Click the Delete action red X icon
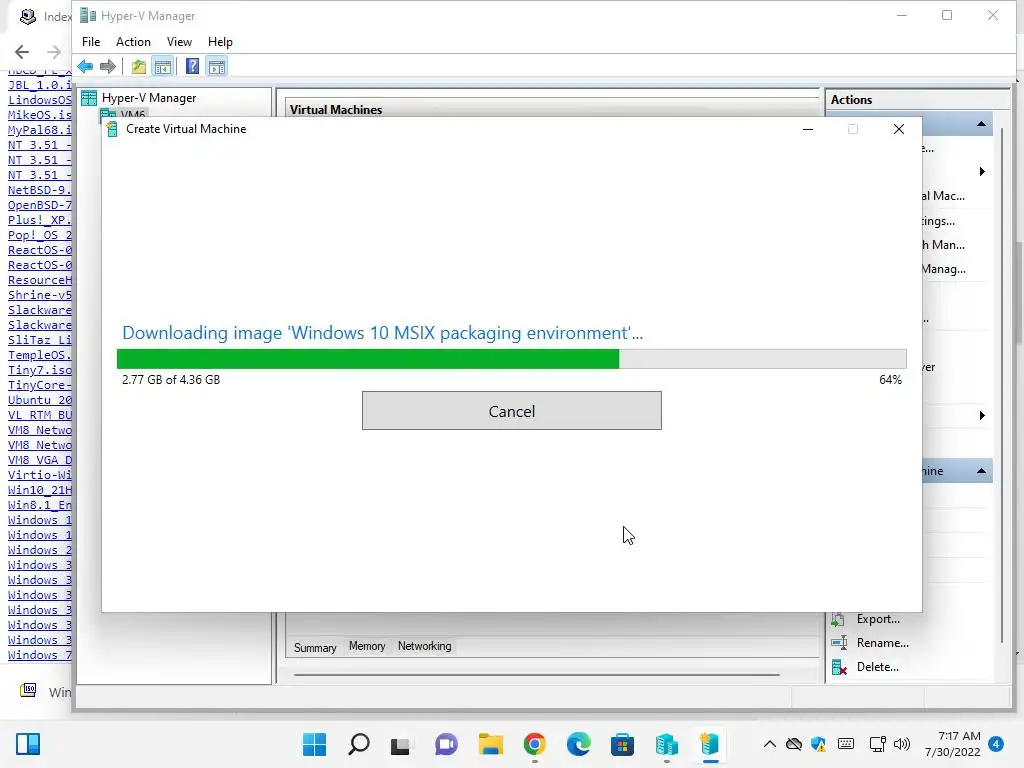This screenshot has height=768, width=1024. pos(839,667)
